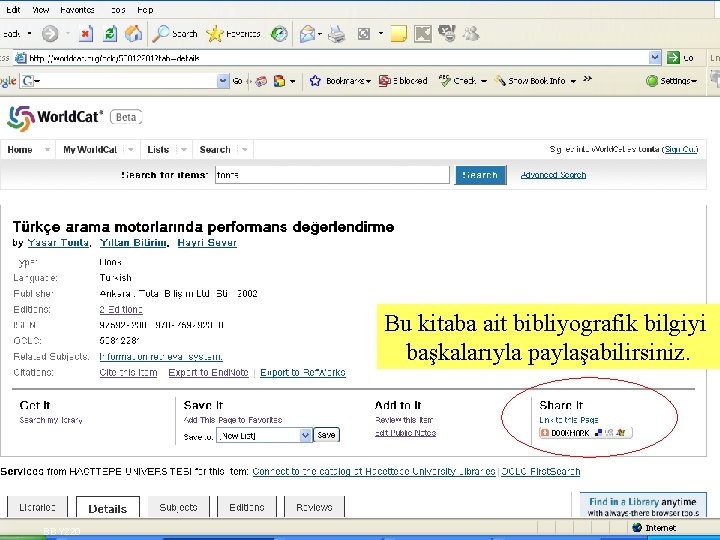The width and height of the screenshot is (720, 540).
Task: Expand Home menu arrow
Action: [47, 150]
